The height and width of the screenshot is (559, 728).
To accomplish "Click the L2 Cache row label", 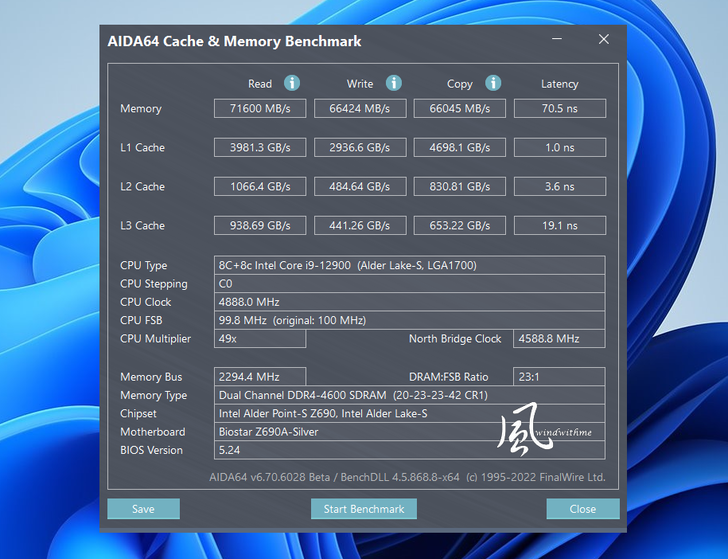I will [143, 187].
